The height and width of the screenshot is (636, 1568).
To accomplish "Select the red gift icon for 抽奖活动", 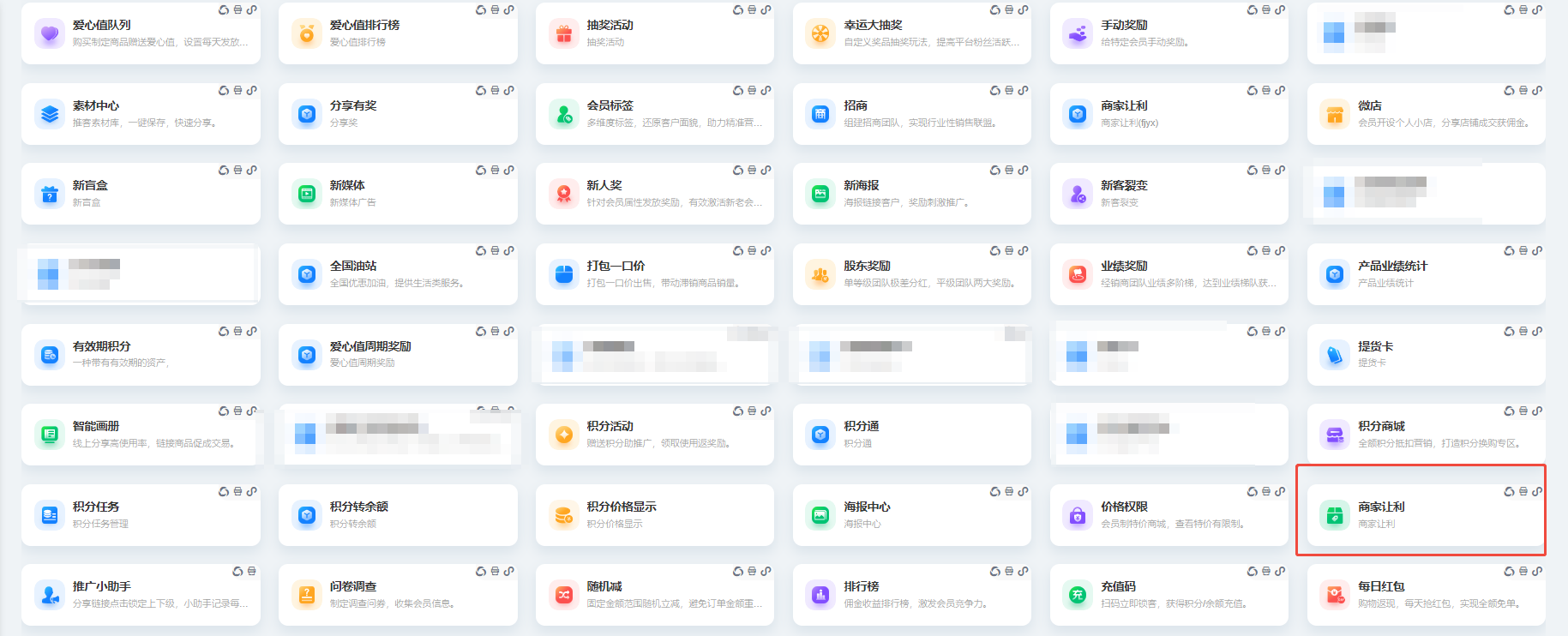I will pos(564,33).
